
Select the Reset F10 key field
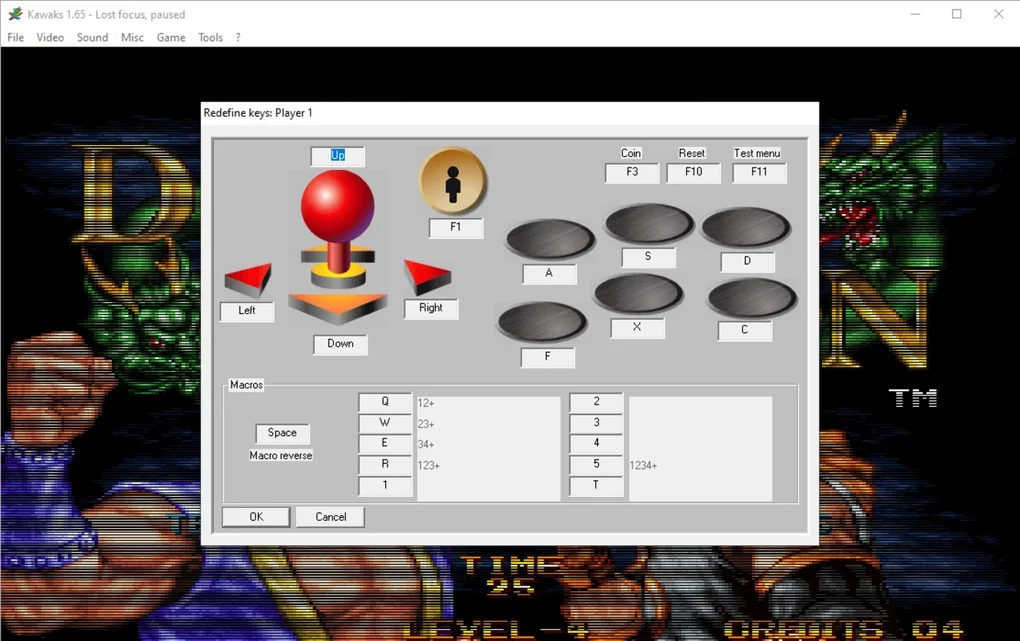coord(693,172)
